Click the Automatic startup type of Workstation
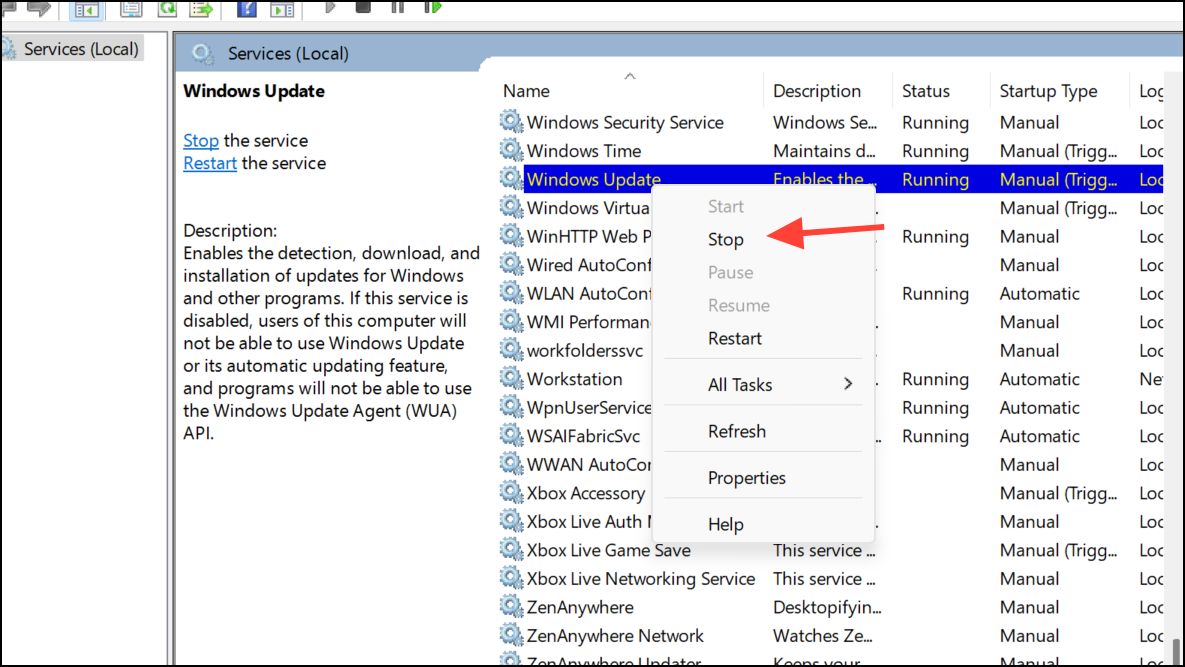1185x667 pixels. [1039, 379]
